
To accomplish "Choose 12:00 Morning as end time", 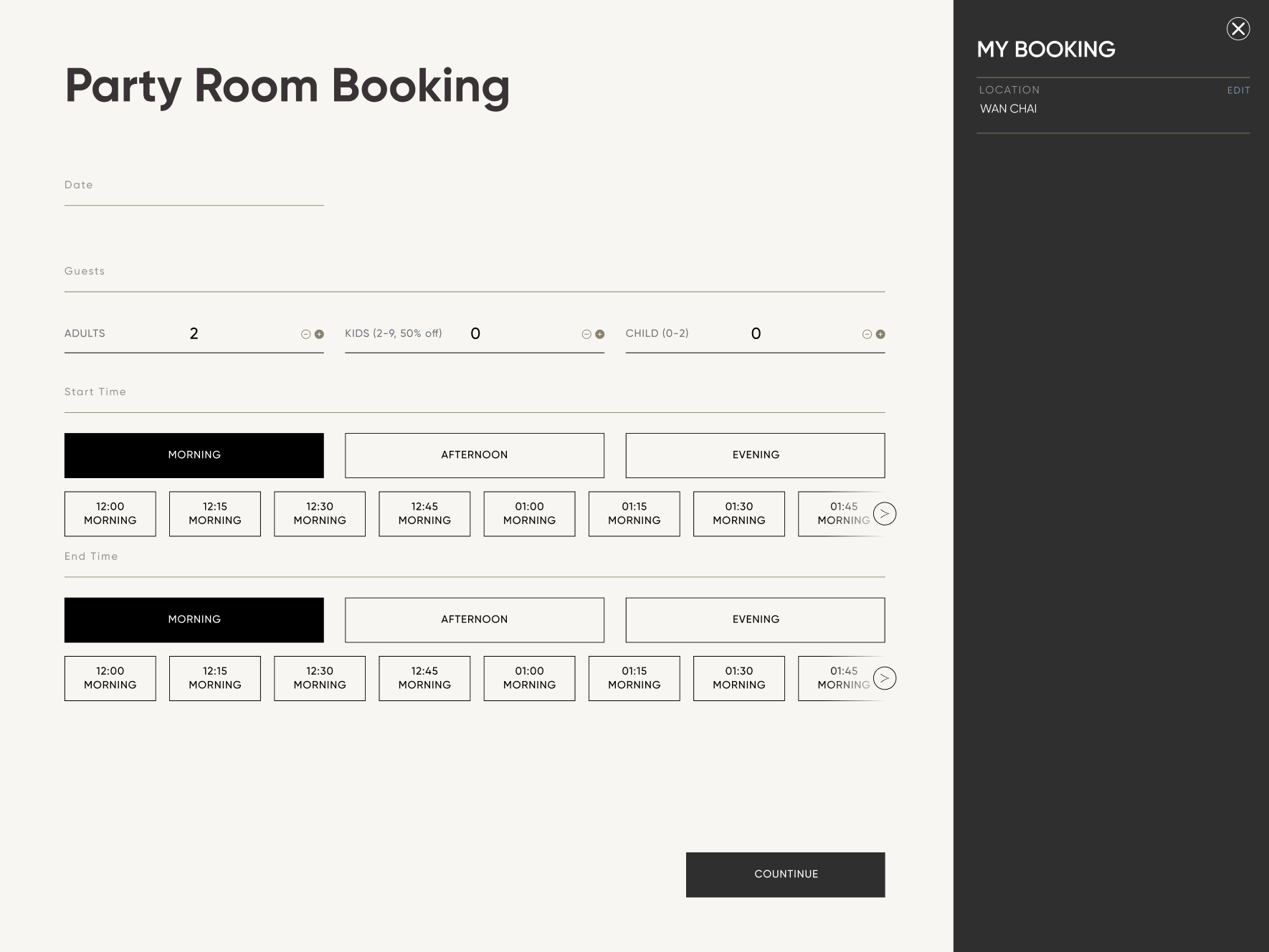I will [x=110, y=678].
